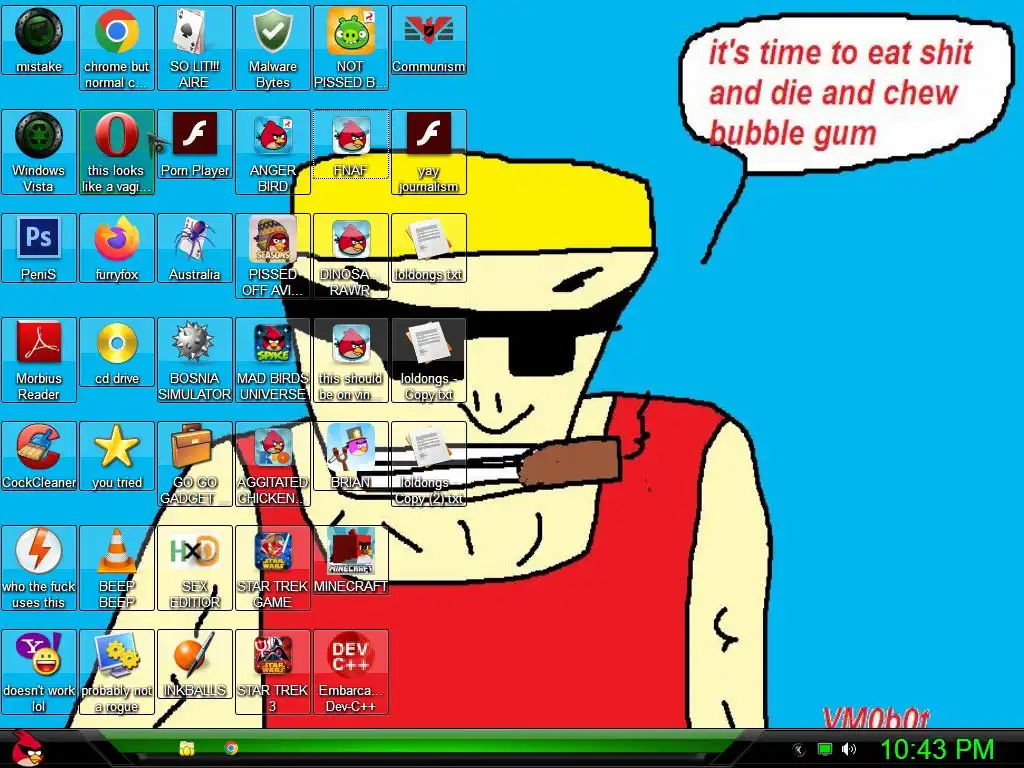Click the Chrome icon on the taskbar
Viewport: 1024px width, 768px height.
[231, 748]
